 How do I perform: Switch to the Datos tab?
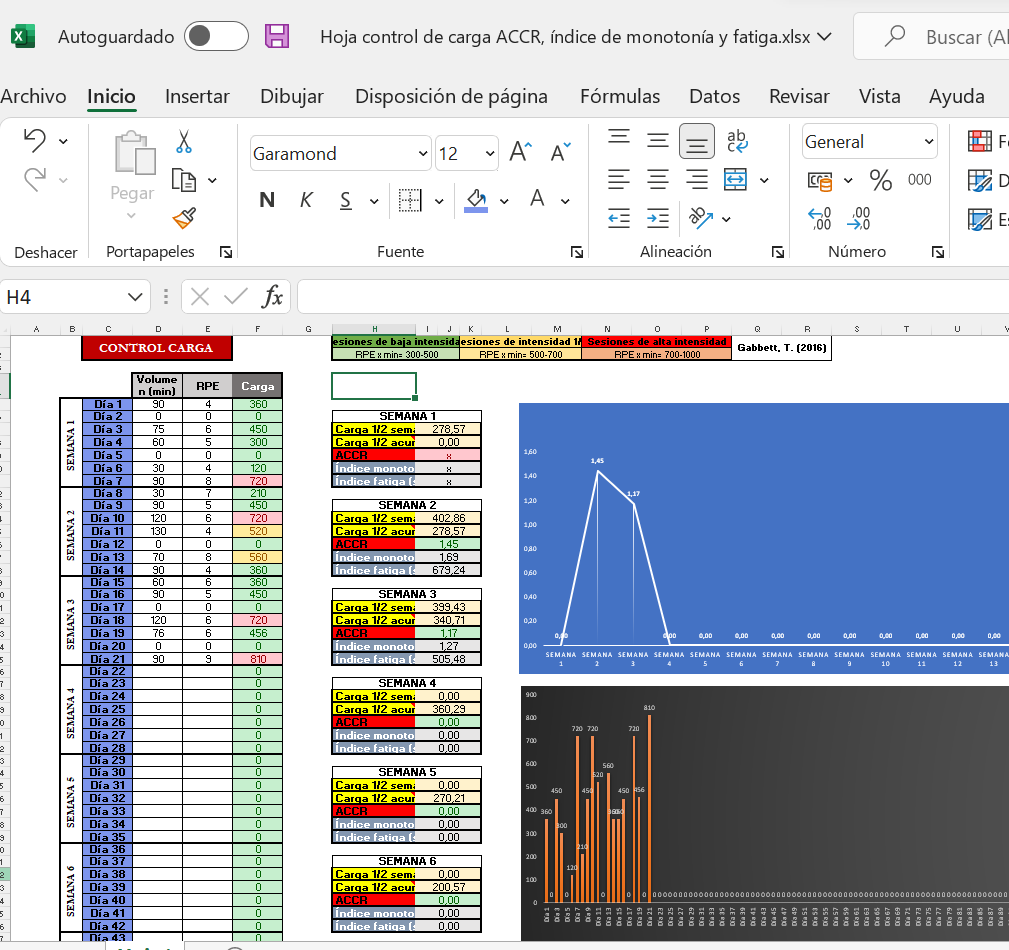coord(714,96)
